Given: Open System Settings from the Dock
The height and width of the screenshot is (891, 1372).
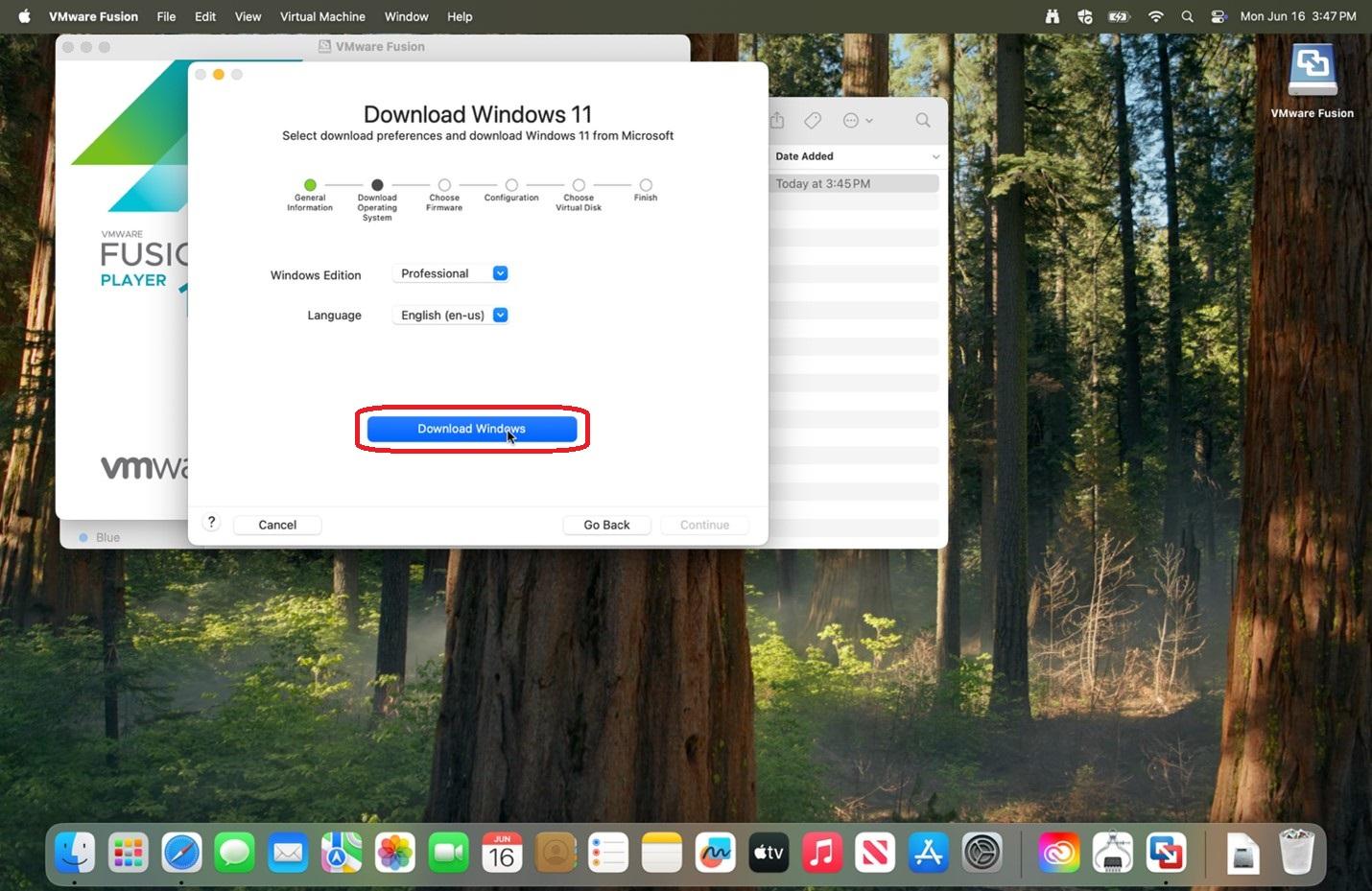Looking at the screenshot, I should 982,852.
